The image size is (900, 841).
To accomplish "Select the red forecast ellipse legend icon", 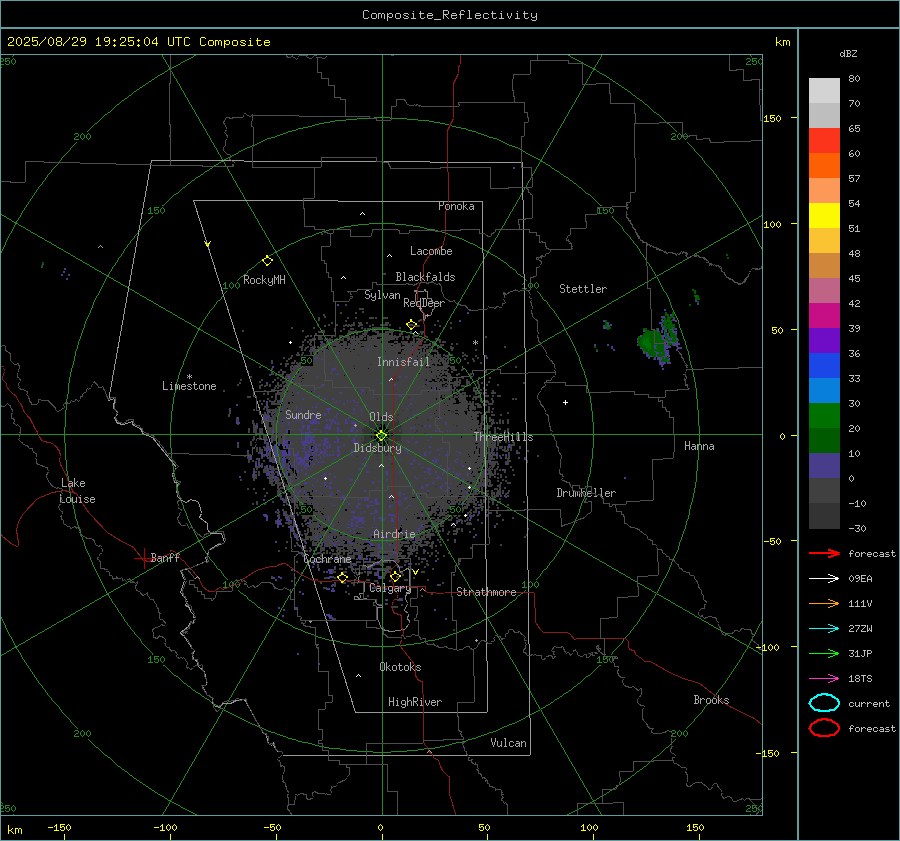I will click(824, 728).
